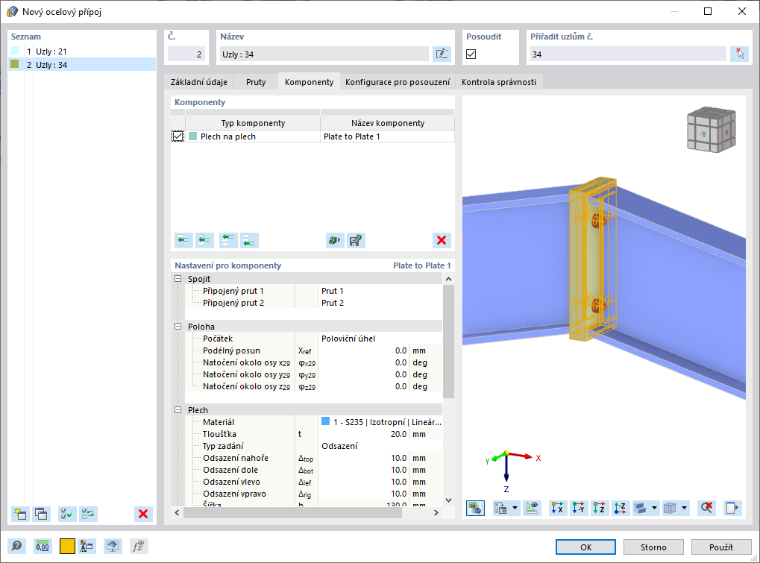This screenshot has width=760, height=563.
Task: Click the Typ zadání value Odsazení
Action: click(x=339, y=446)
